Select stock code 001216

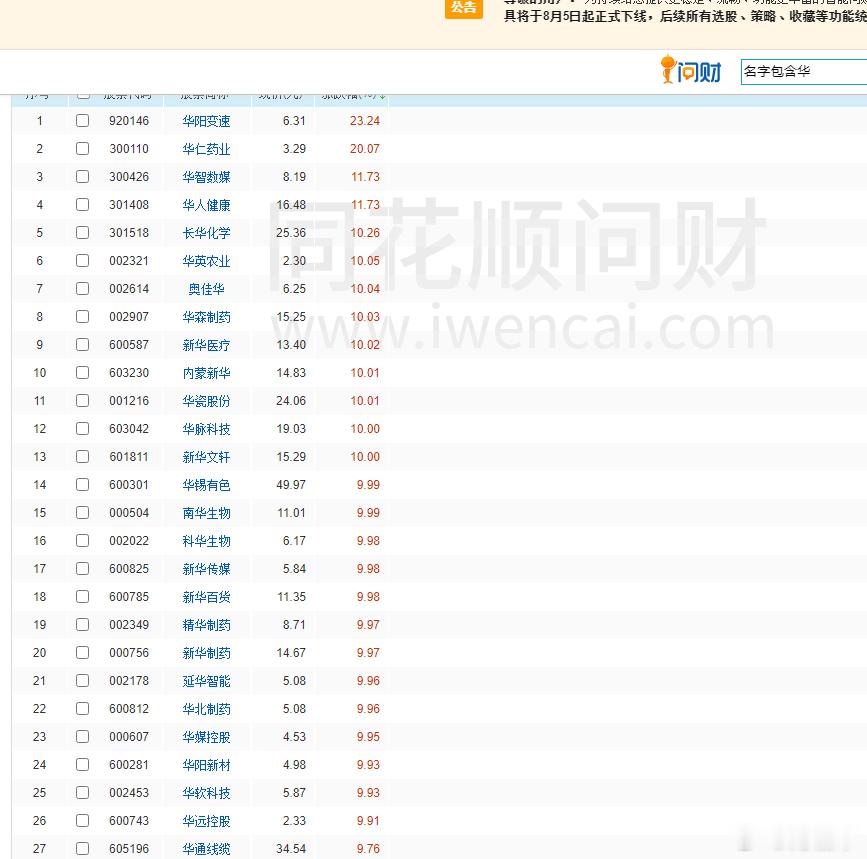pos(129,401)
